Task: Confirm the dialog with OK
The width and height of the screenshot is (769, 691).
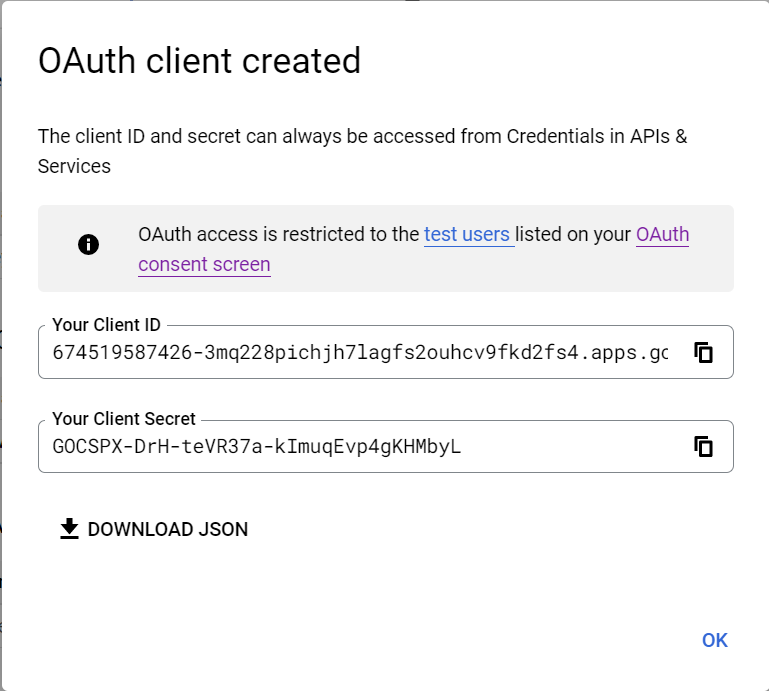Action: coord(714,640)
